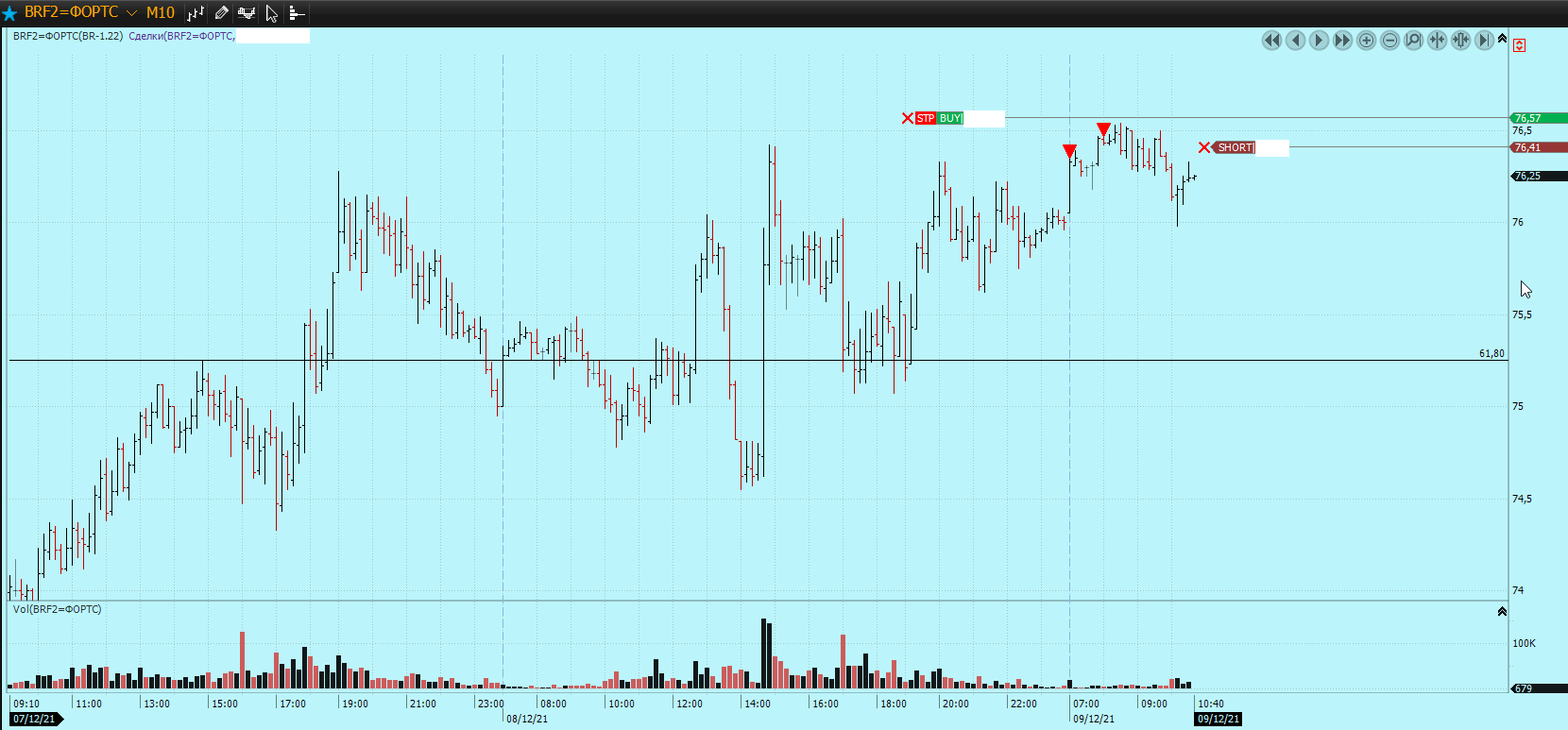
Task: Click the blue star favorite icon
Action: 10,13
